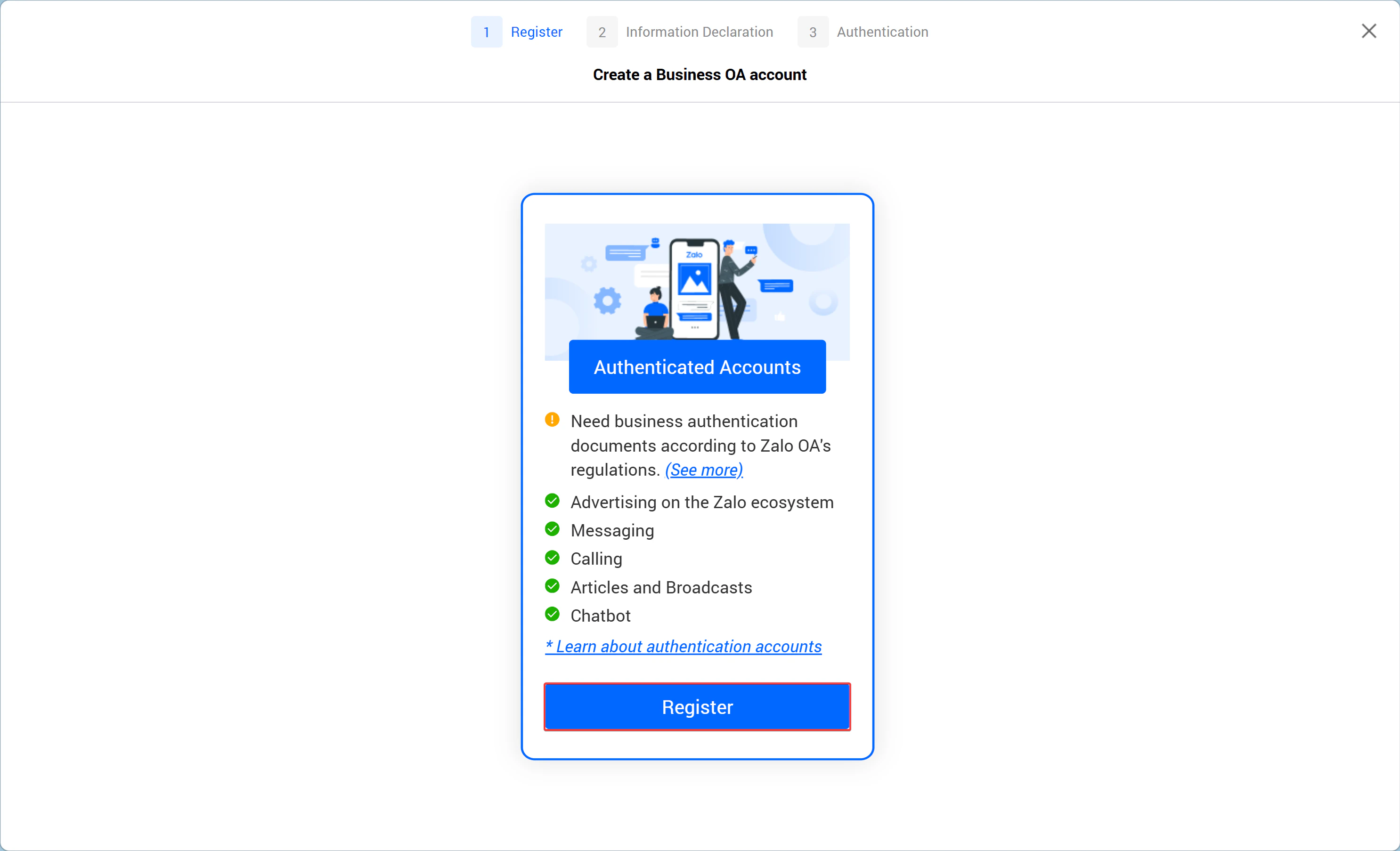Image resolution: width=1400 pixels, height=851 pixels.
Task: Click the 'Chatbot' feature text
Action: point(600,616)
